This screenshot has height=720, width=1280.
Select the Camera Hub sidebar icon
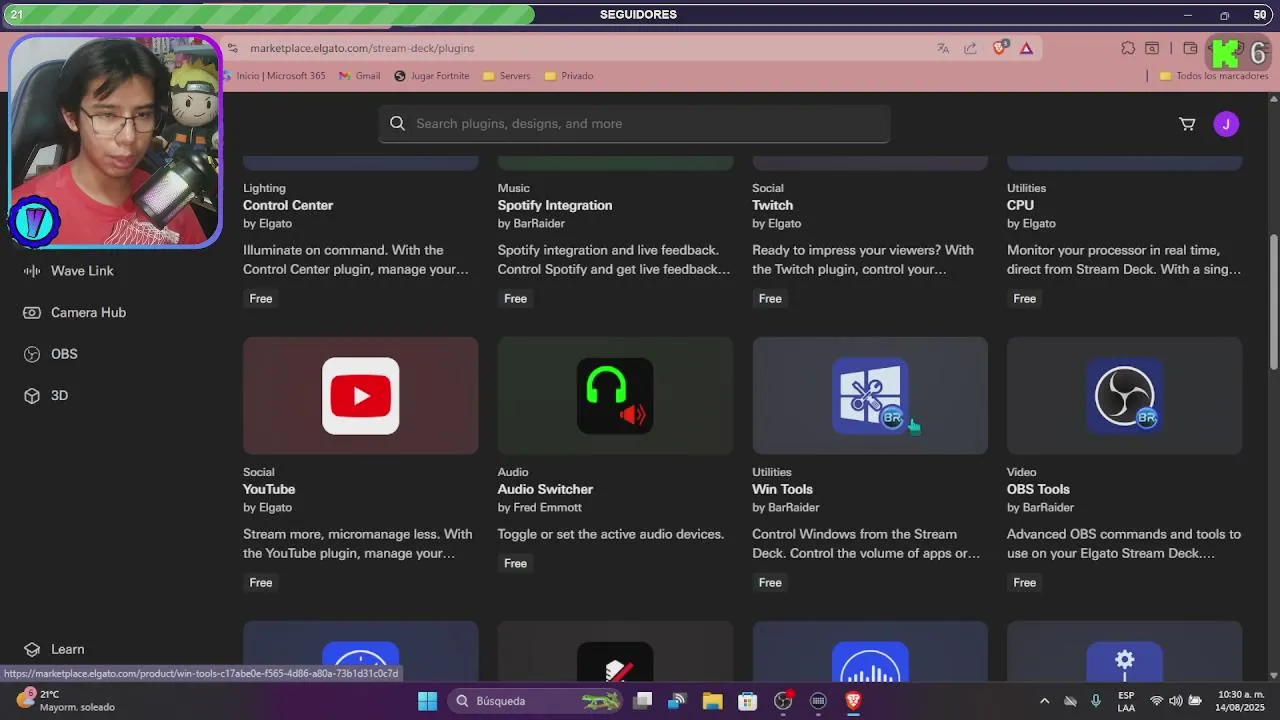(32, 313)
